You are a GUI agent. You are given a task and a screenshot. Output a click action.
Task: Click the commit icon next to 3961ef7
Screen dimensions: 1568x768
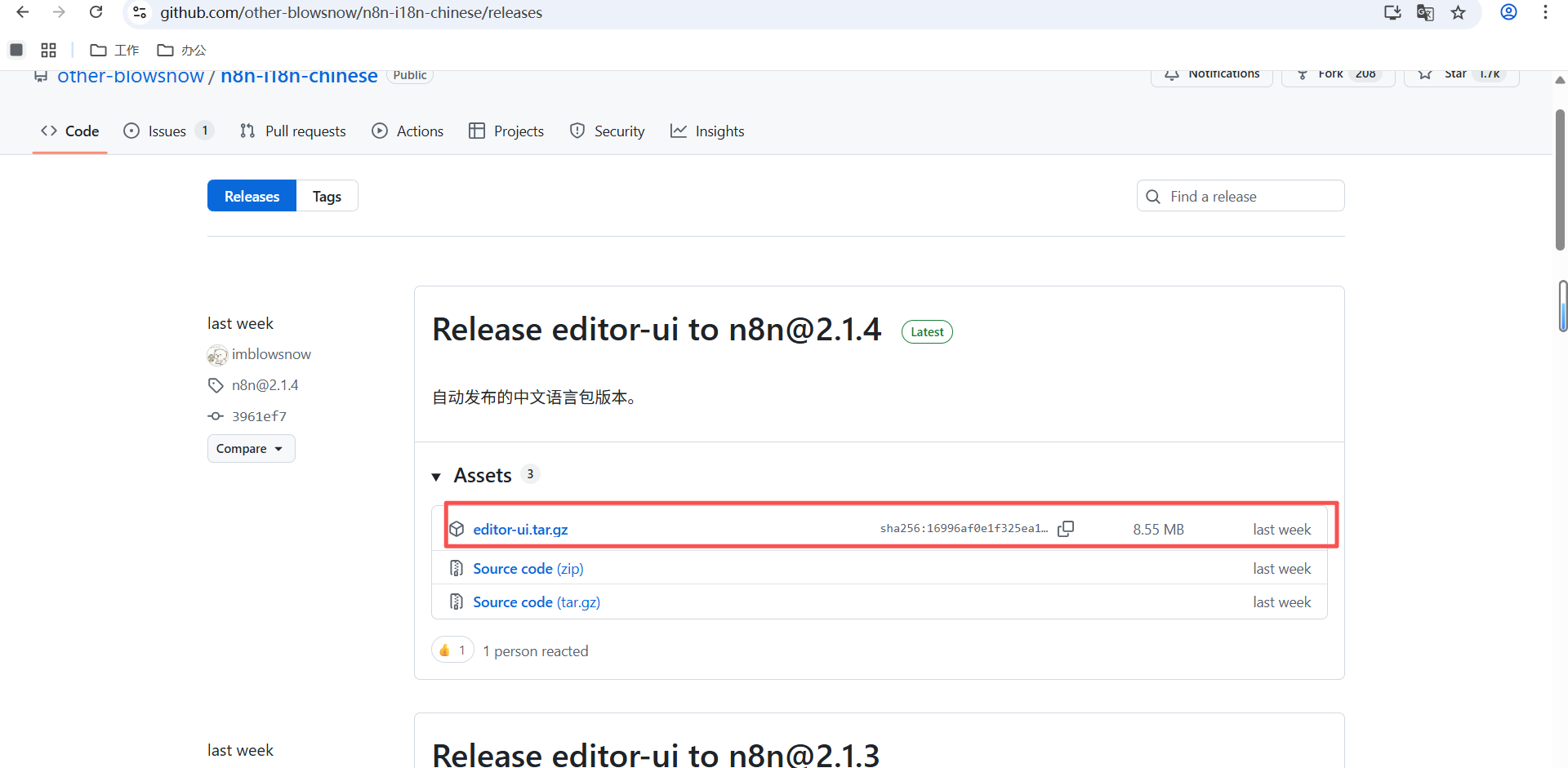point(216,416)
